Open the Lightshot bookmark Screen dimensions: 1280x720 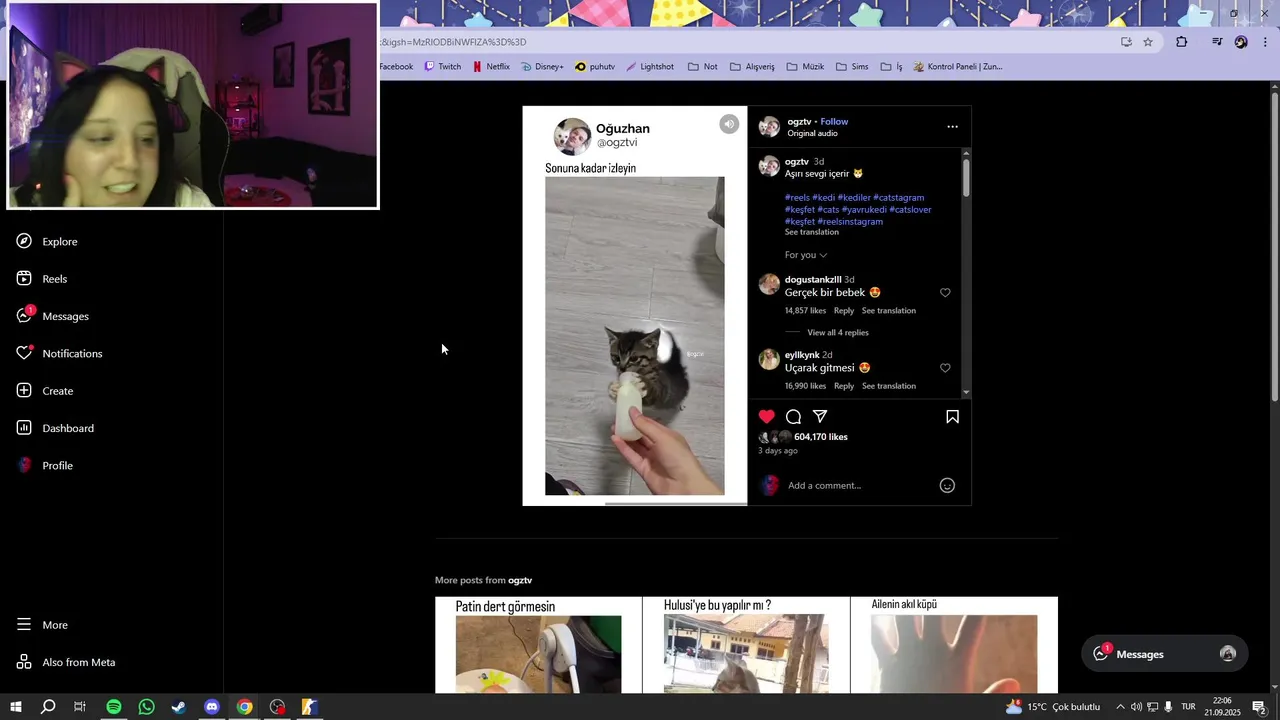(650, 67)
